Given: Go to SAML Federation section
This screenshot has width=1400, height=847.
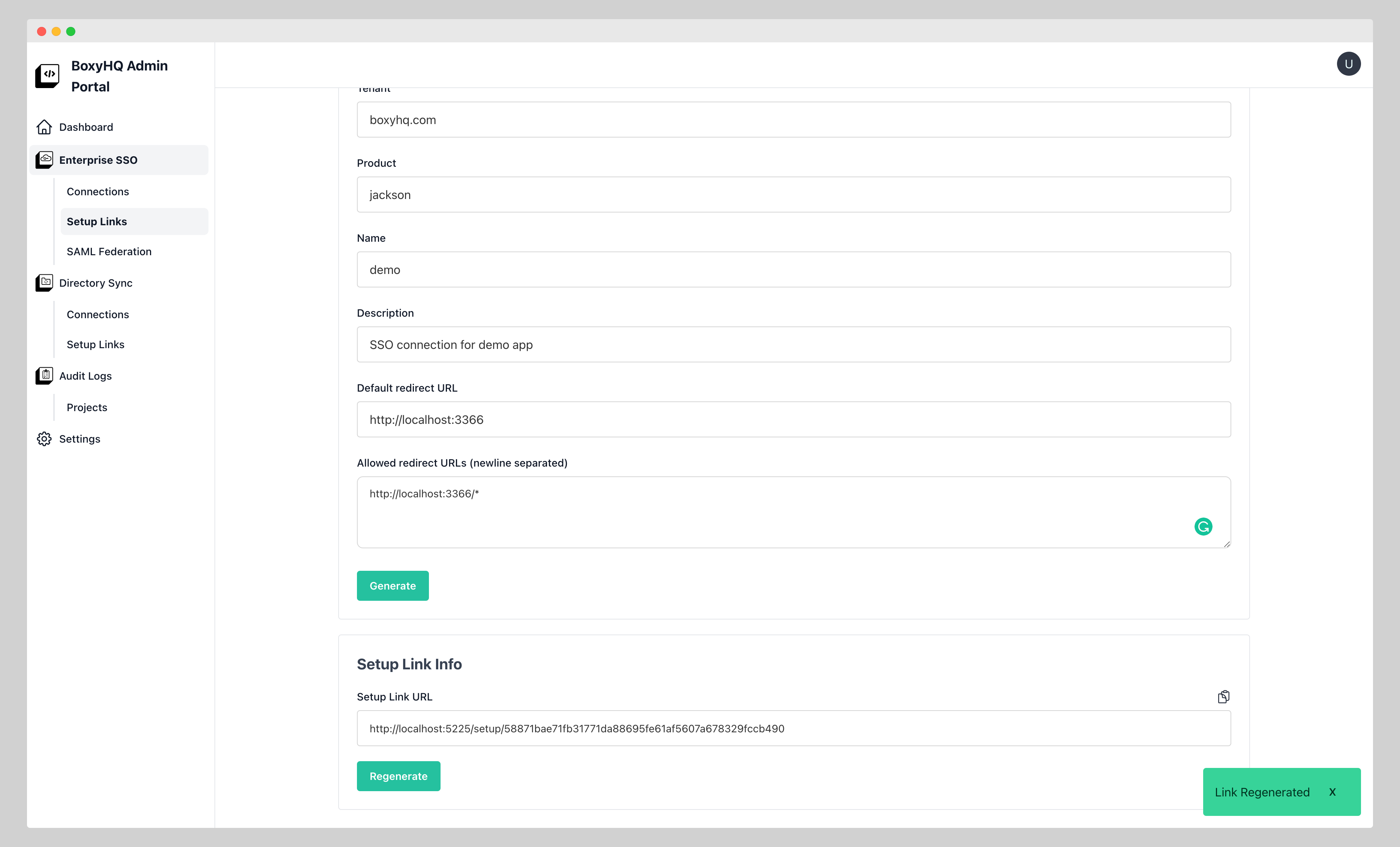Looking at the screenshot, I should (x=109, y=251).
